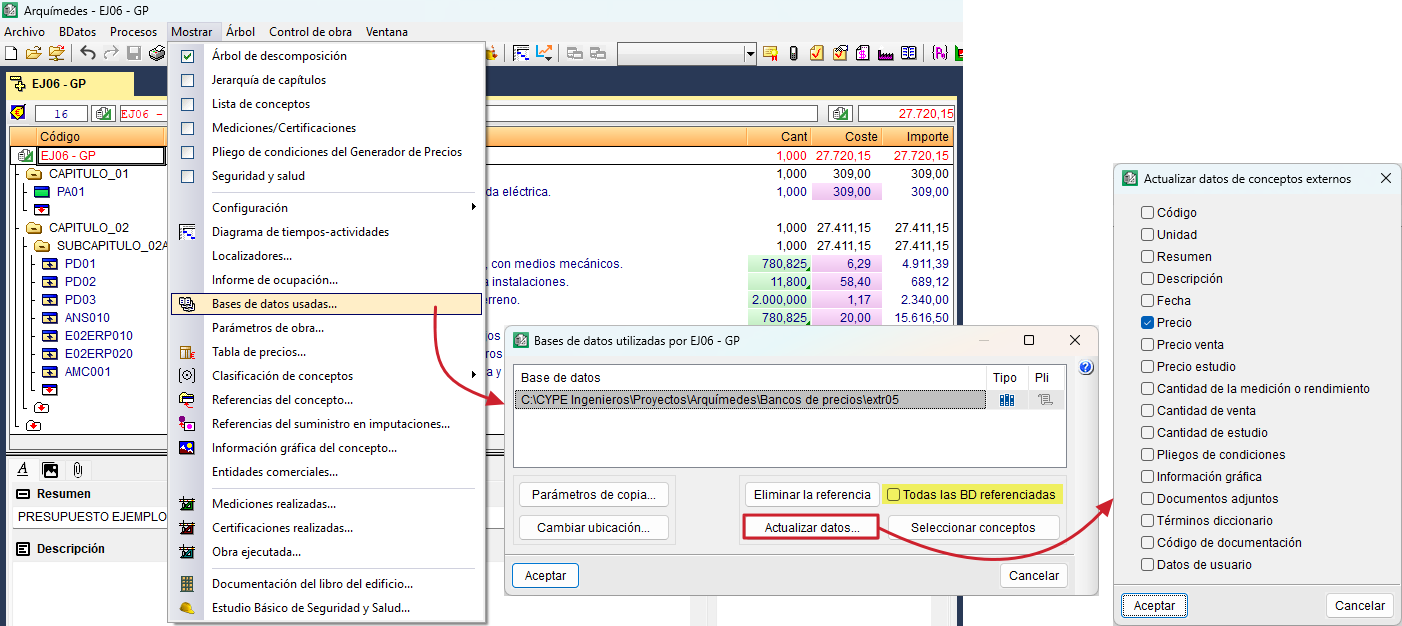Screen dimensions: 1402x626
Task: Collapse the Descripción section header
Action: pos(23,549)
